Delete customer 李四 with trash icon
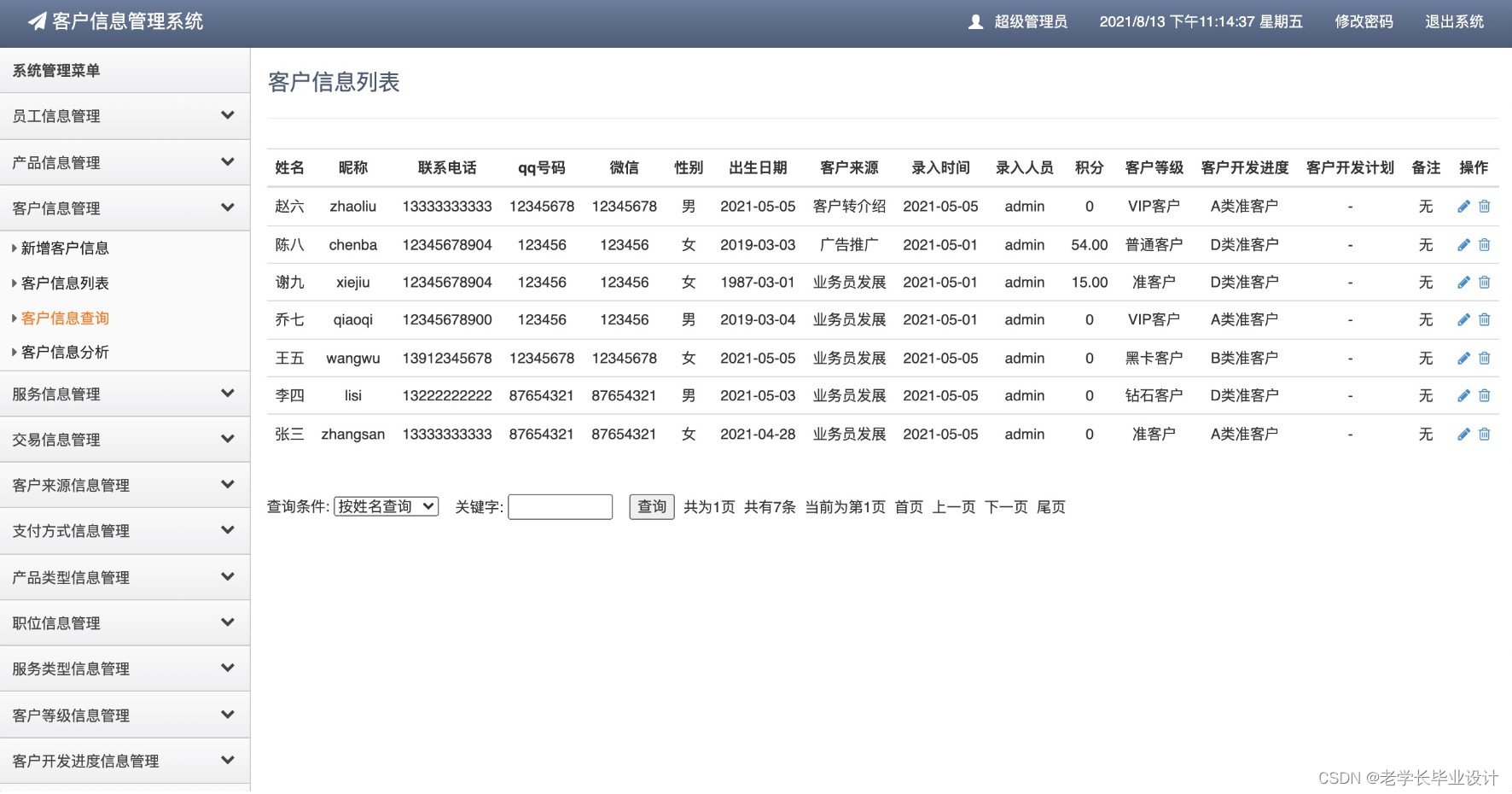Screen dimensions: 1512x794 (x=1485, y=395)
